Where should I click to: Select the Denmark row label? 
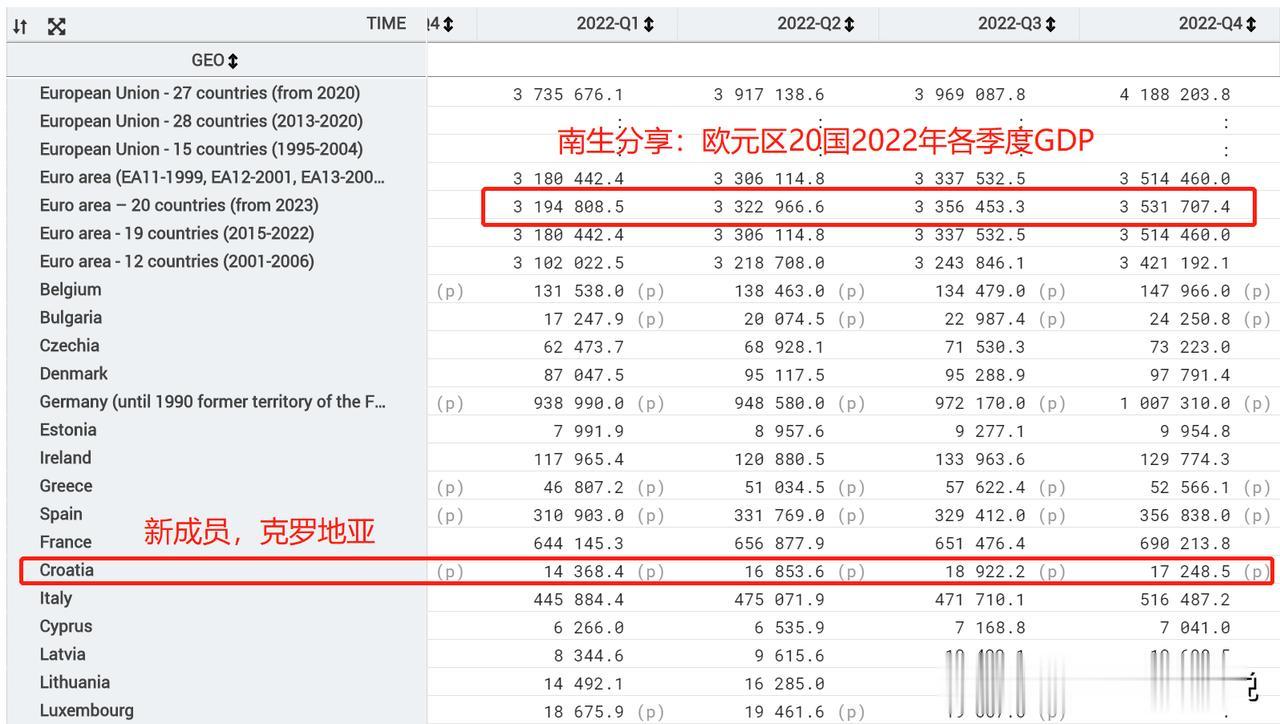click(74, 373)
